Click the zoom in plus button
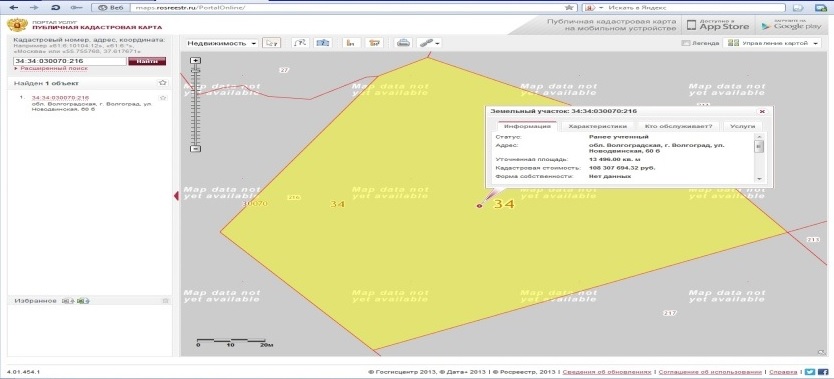This screenshot has width=834, height=379. [x=196, y=61]
